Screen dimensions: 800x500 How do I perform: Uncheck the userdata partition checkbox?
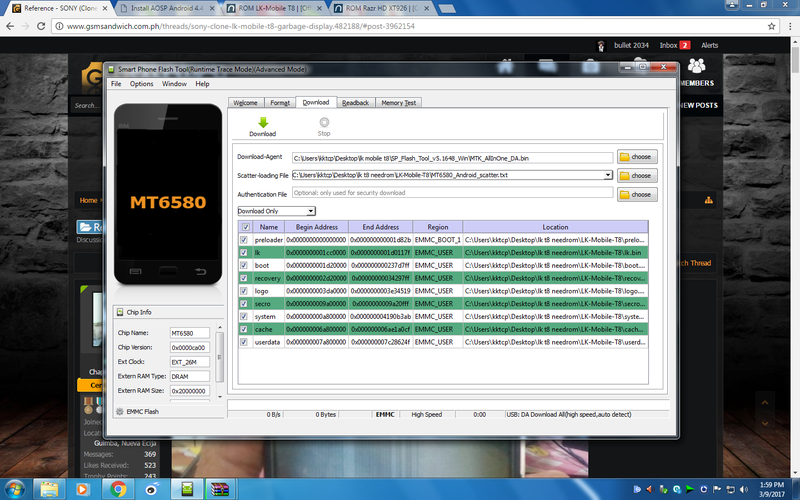tap(244, 342)
